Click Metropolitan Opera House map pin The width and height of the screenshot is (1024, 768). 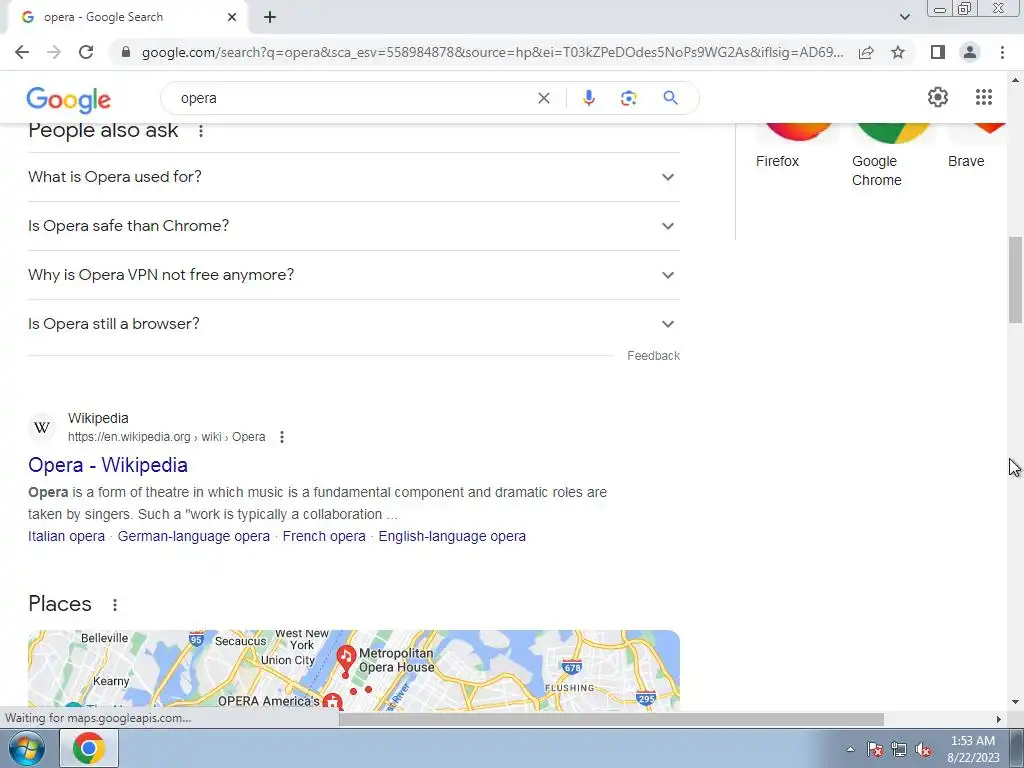(346, 660)
